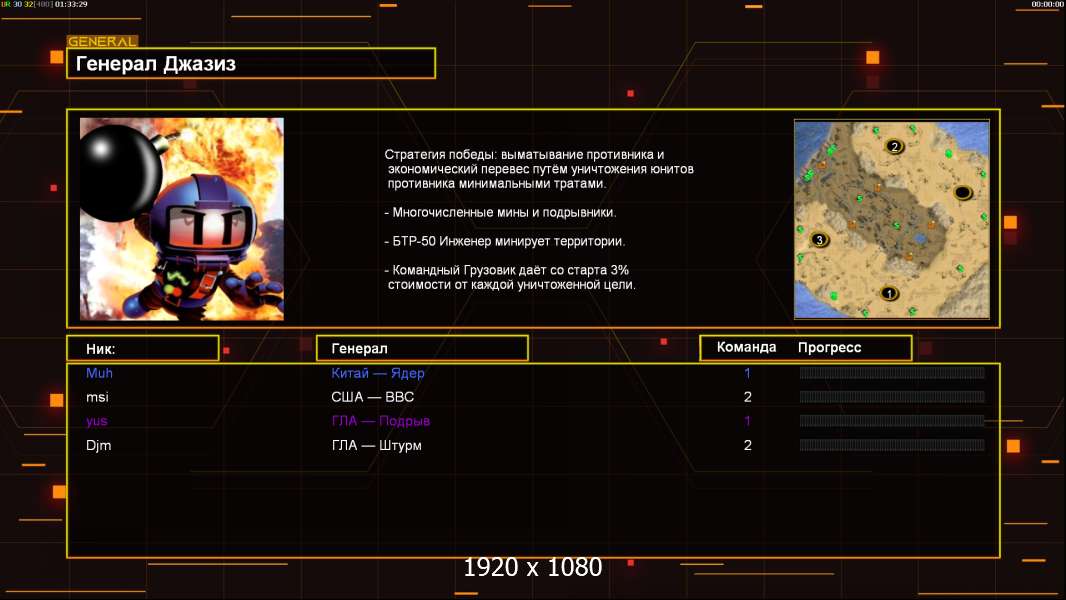
Task: Select start position 1 marker on map
Action: point(889,294)
